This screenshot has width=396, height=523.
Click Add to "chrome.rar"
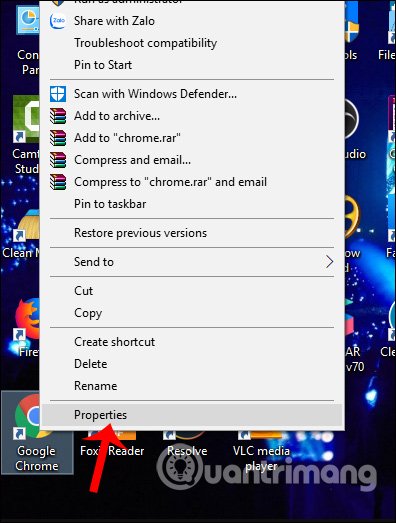click(192, 138)
